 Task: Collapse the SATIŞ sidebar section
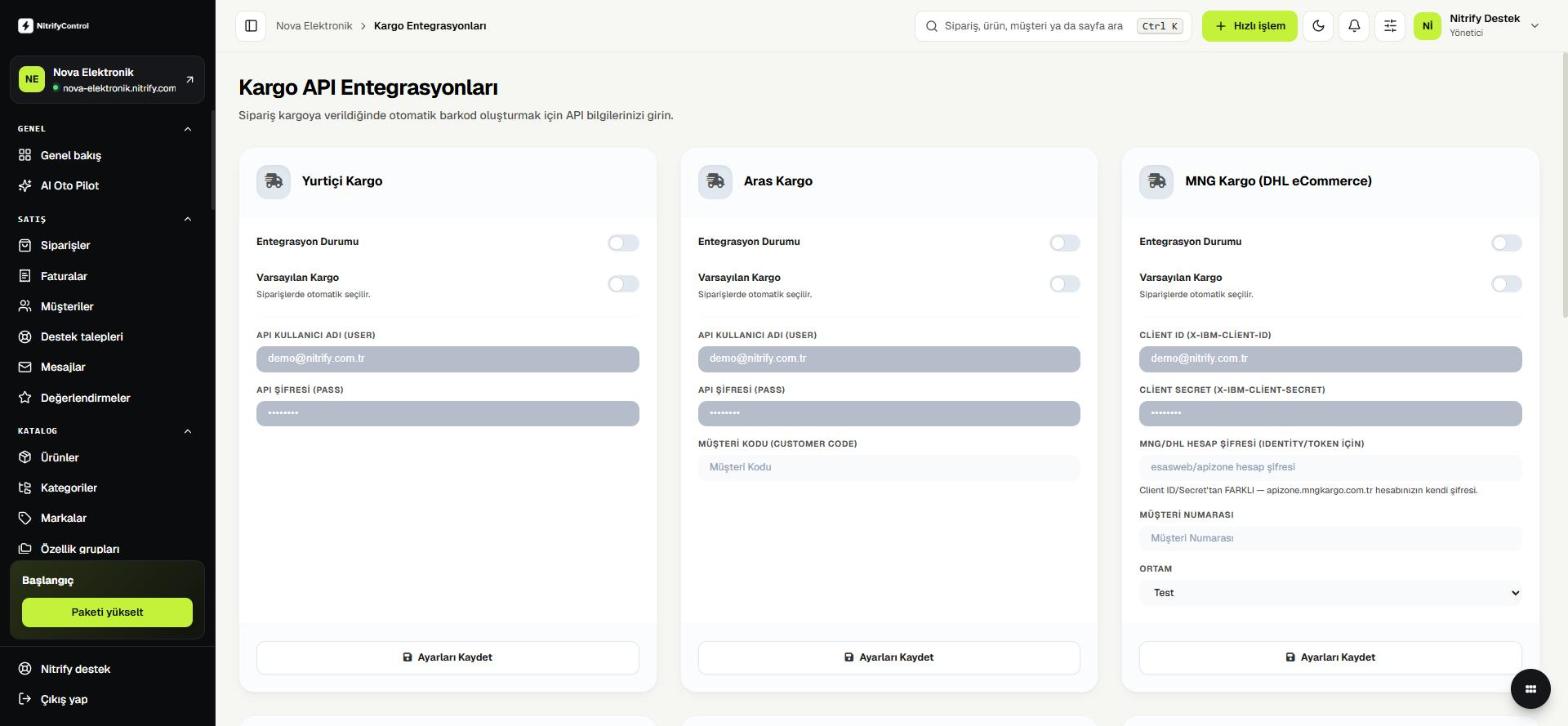tap(188, 219)
